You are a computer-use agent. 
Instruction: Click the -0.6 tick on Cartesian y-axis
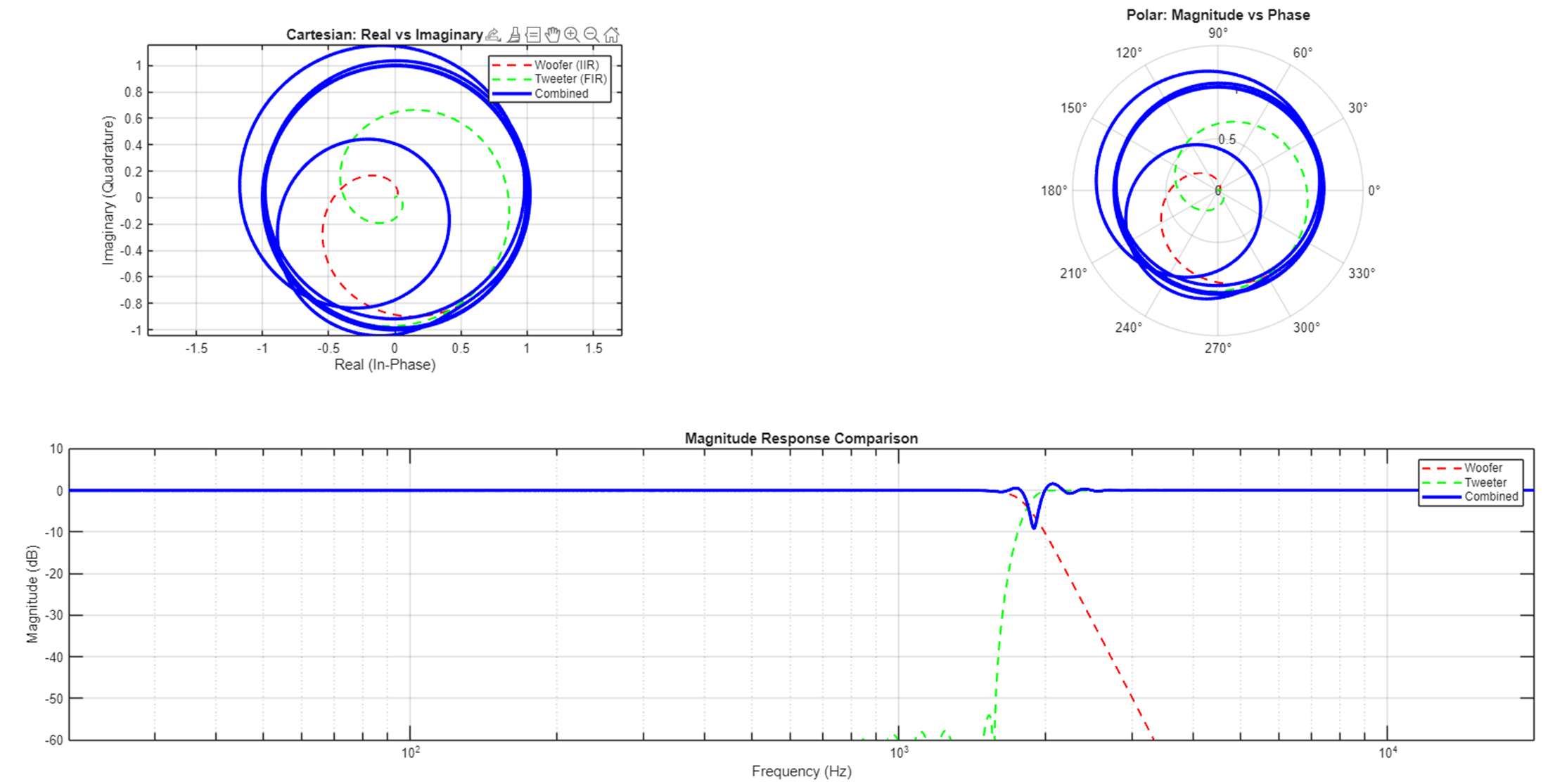tap(131, 277)
